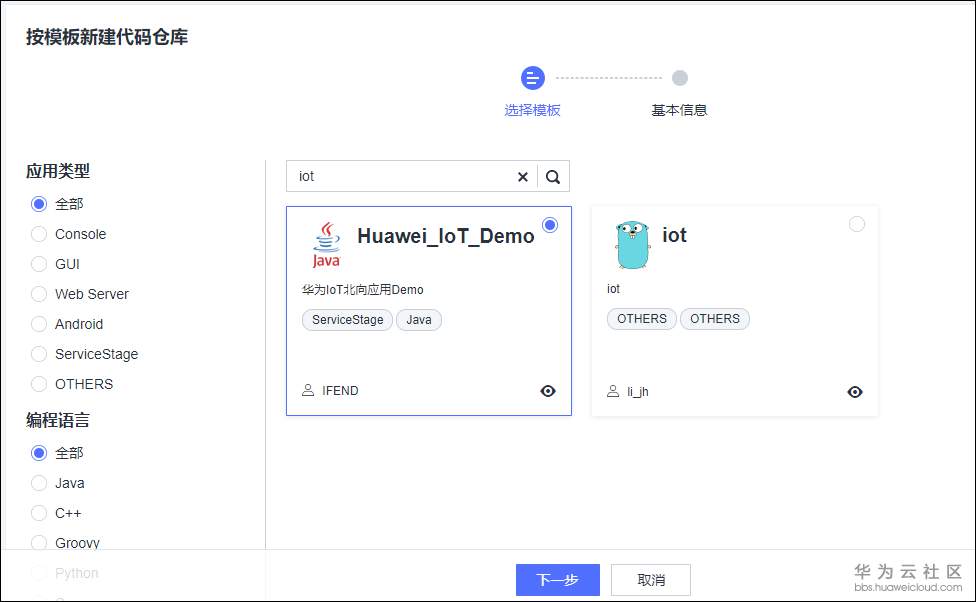Click the 基本信息 step dot

[x=680, y=78]
